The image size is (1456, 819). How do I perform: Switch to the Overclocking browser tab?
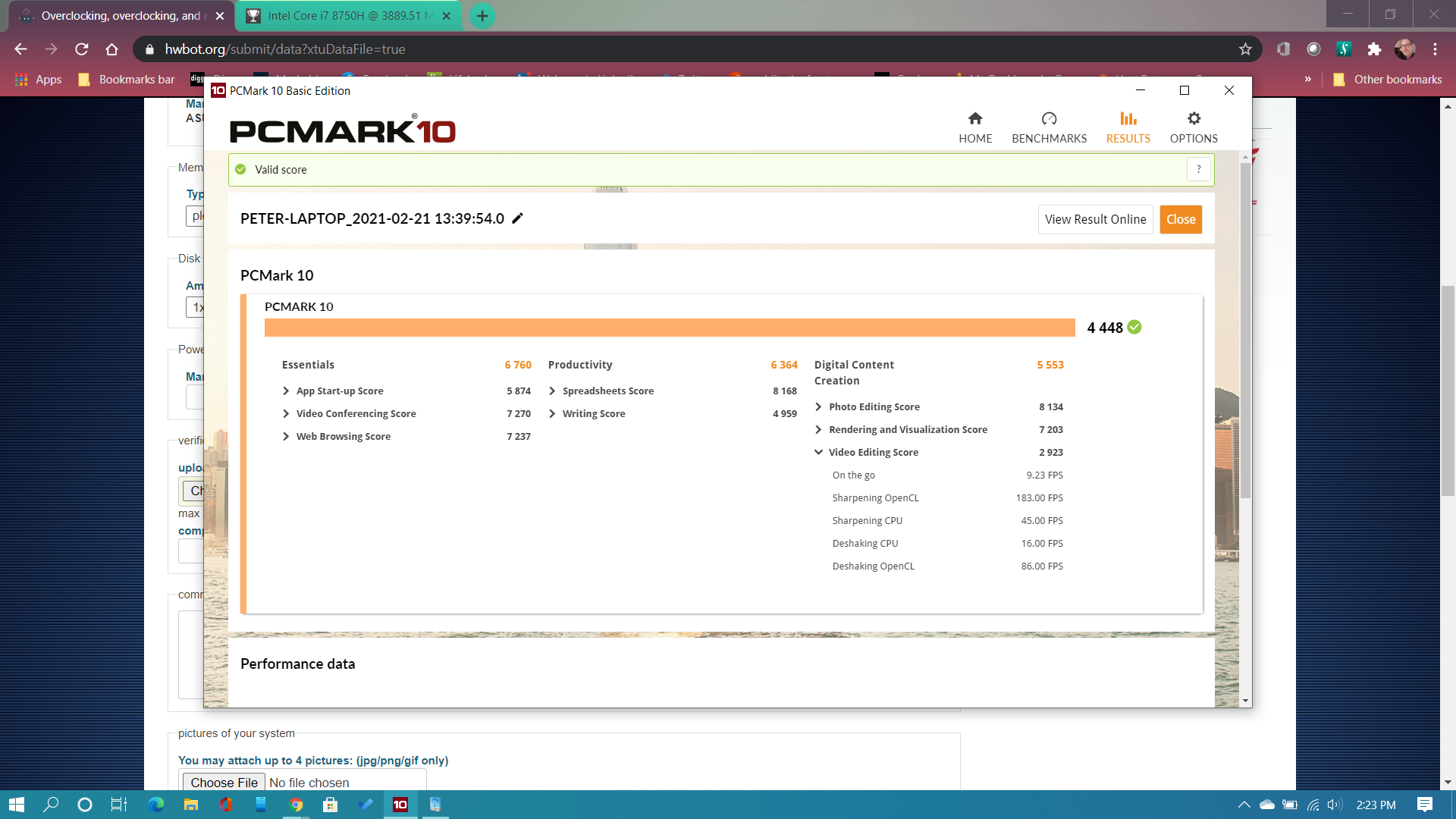pyautogui.click(x=121, y=16)
